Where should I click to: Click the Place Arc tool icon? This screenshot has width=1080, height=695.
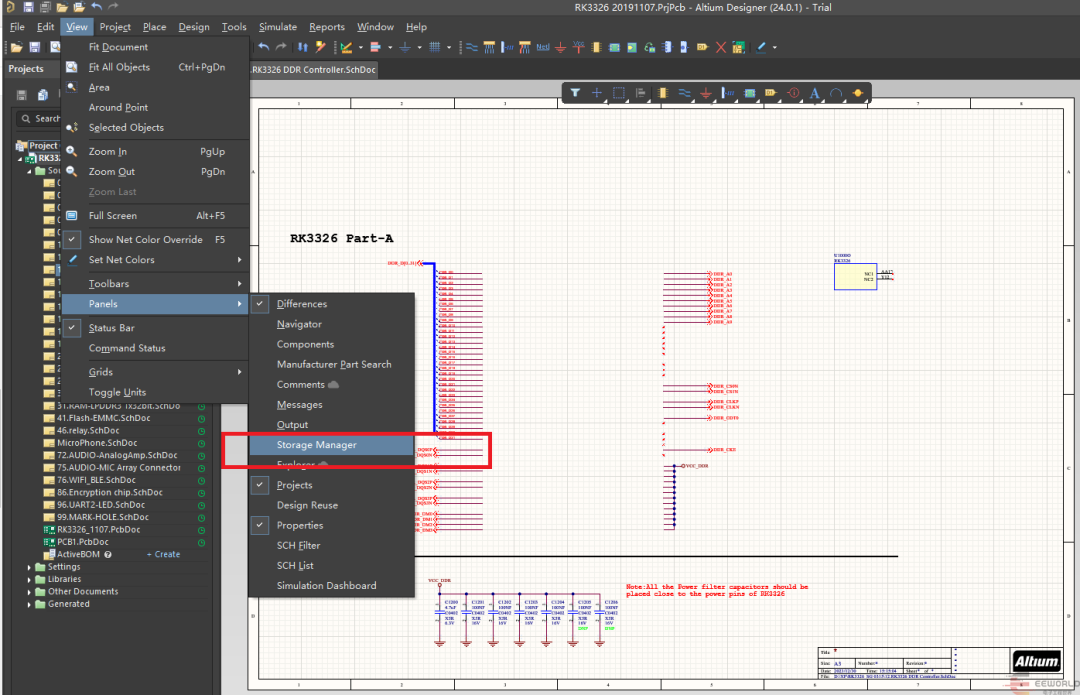pos(836,93)
